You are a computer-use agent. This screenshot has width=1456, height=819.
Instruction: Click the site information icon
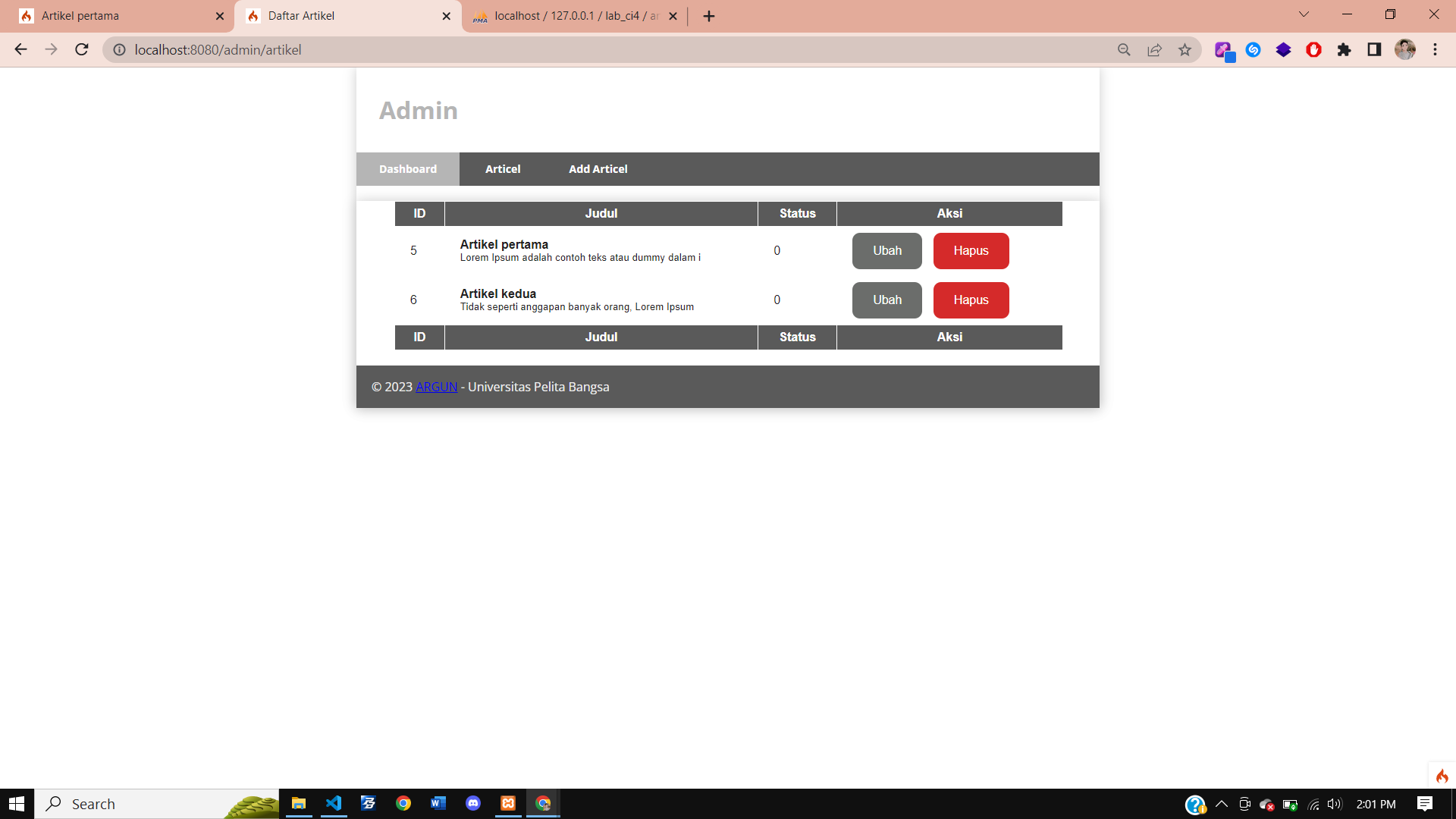(119, 50)
